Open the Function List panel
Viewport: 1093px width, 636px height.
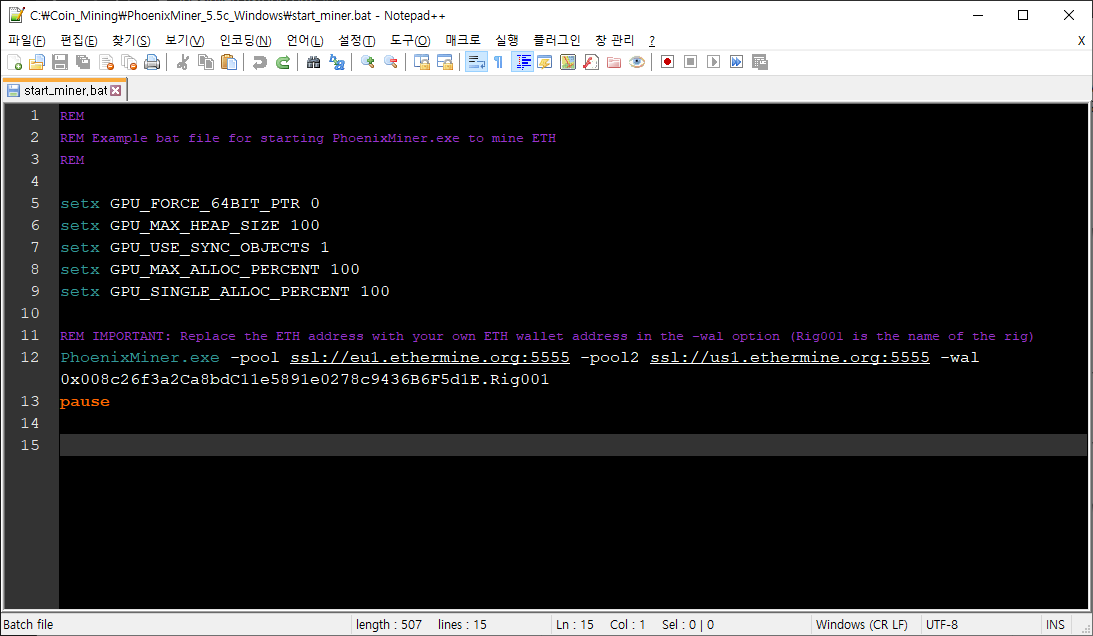(x=591, y=63)
